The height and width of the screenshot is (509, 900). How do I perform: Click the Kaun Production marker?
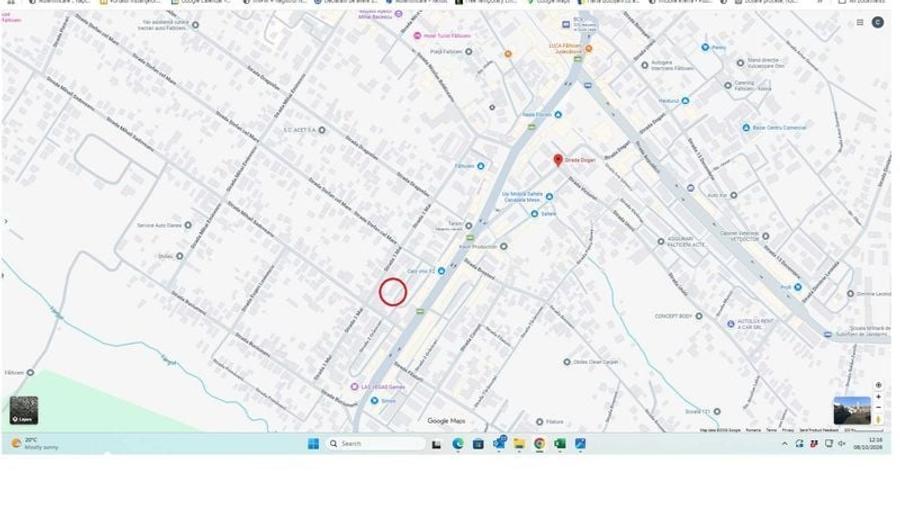[x=503, y=246]
